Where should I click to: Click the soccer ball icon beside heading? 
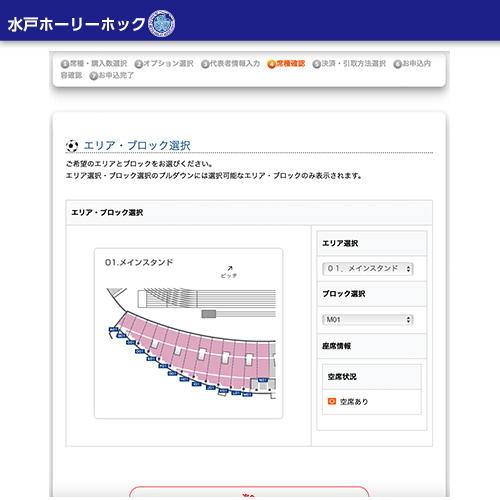[x=72, y=146]
